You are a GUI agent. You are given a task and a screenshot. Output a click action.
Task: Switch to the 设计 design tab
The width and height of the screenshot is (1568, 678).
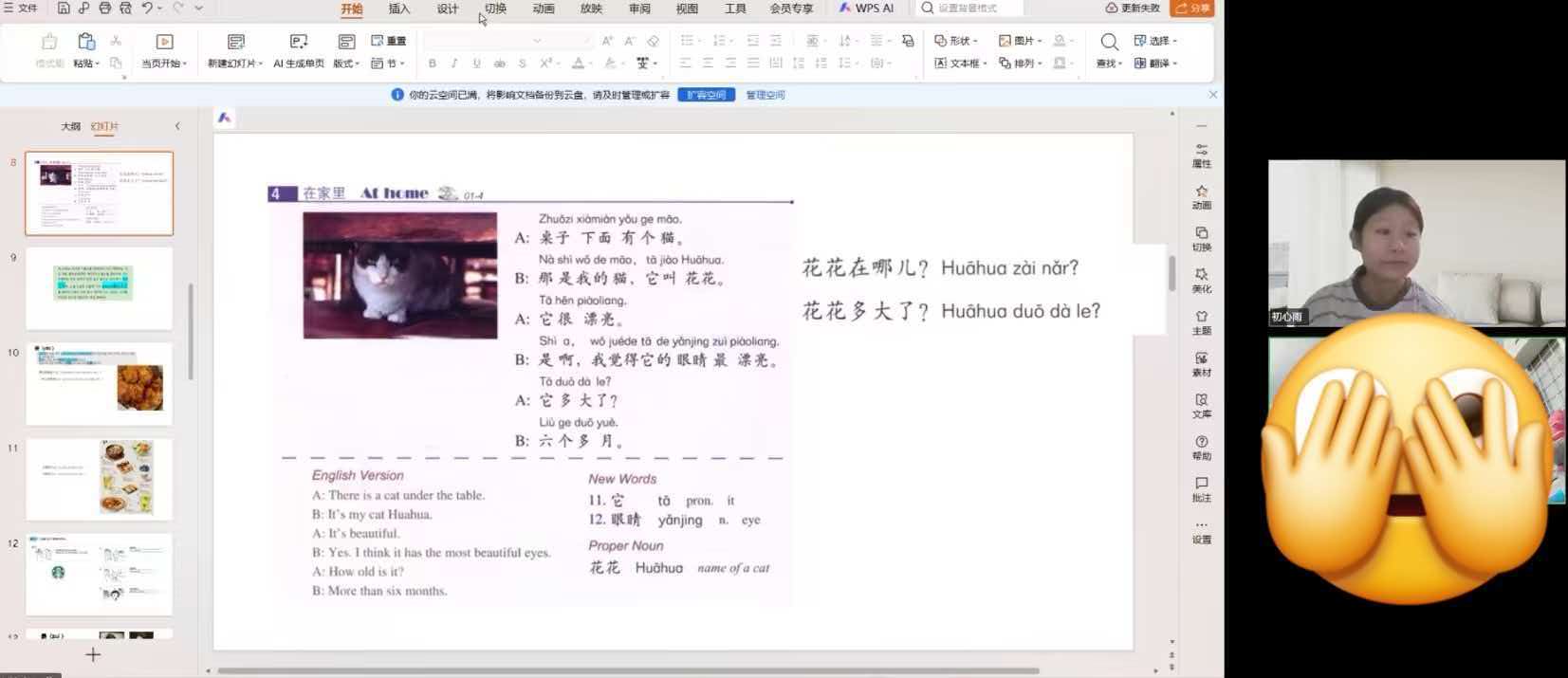[448, 9]
